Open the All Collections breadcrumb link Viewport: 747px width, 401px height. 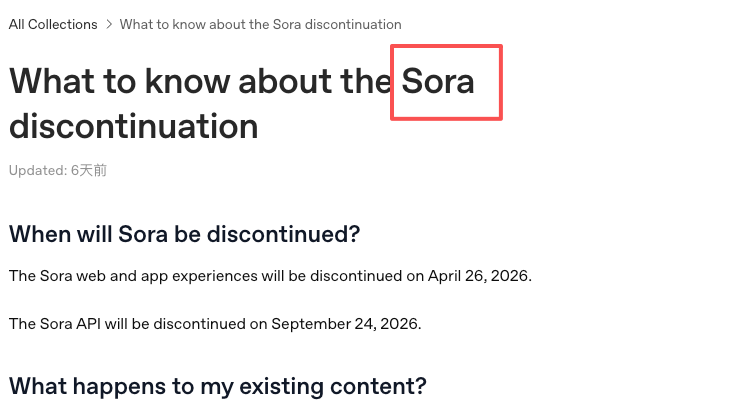pos(53,24)
